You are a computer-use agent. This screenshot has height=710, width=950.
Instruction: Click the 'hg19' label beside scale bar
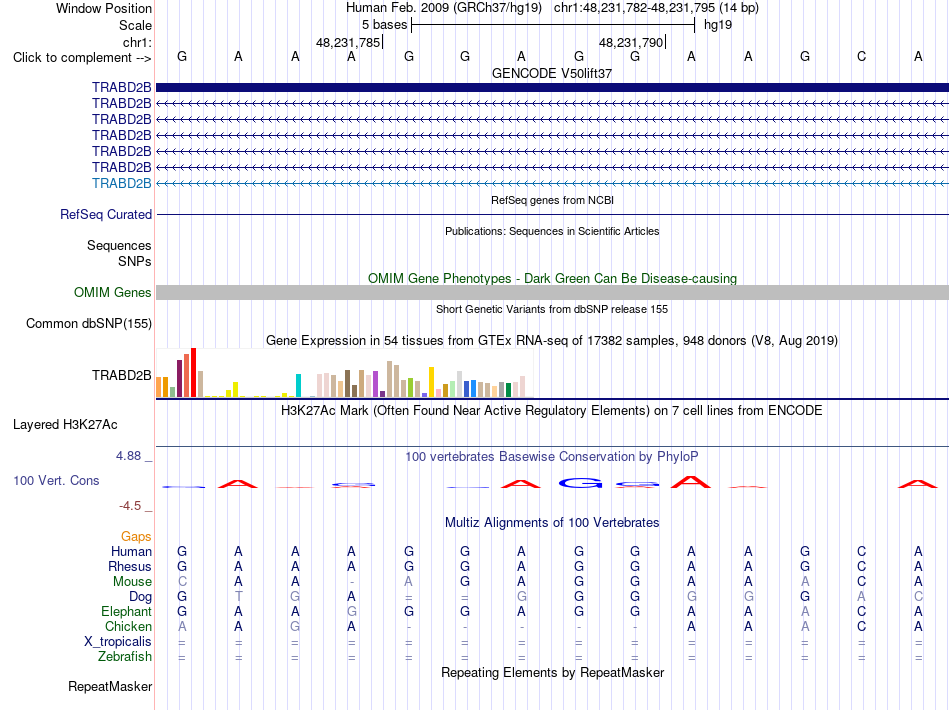718,25
